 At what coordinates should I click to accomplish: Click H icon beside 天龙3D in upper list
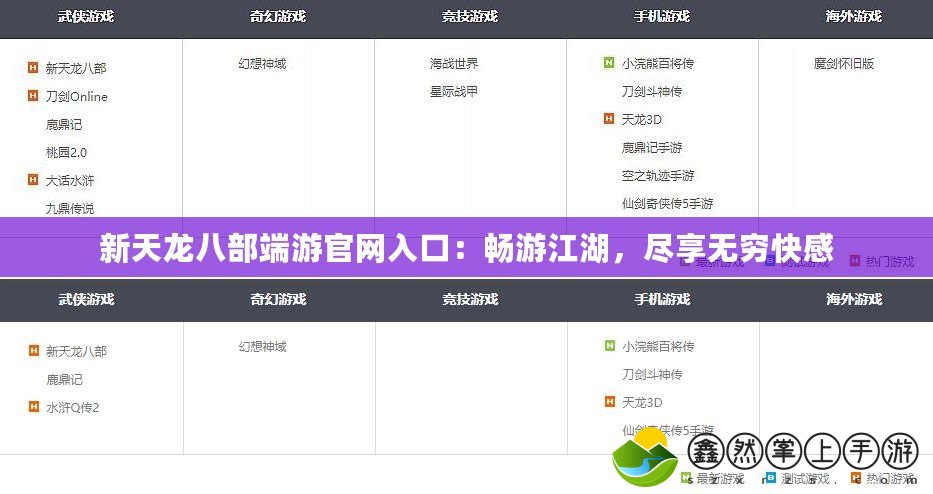pos(609,118)
